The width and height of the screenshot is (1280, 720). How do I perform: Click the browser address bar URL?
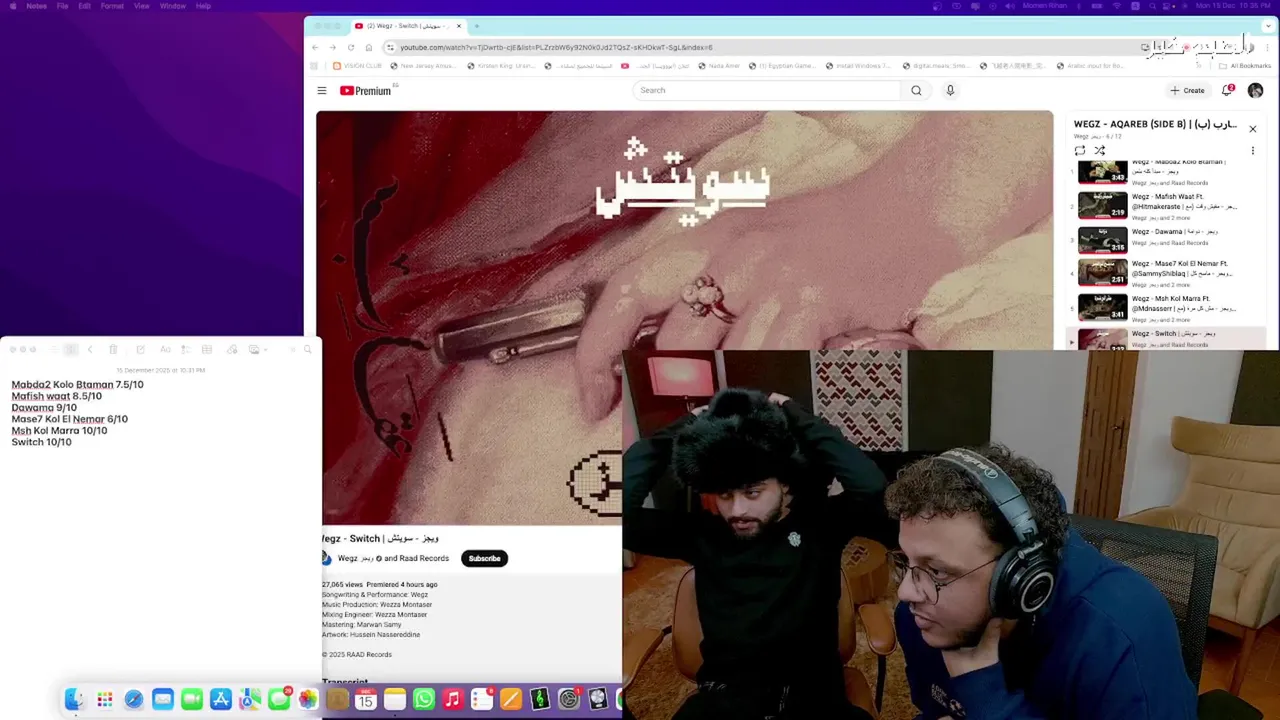(556, 47)
